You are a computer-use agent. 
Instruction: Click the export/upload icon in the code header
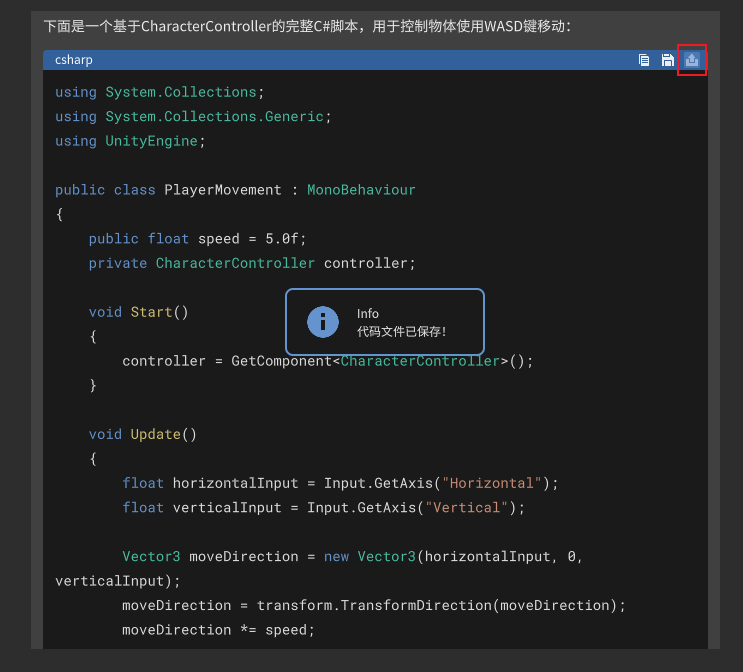point(692,60)
